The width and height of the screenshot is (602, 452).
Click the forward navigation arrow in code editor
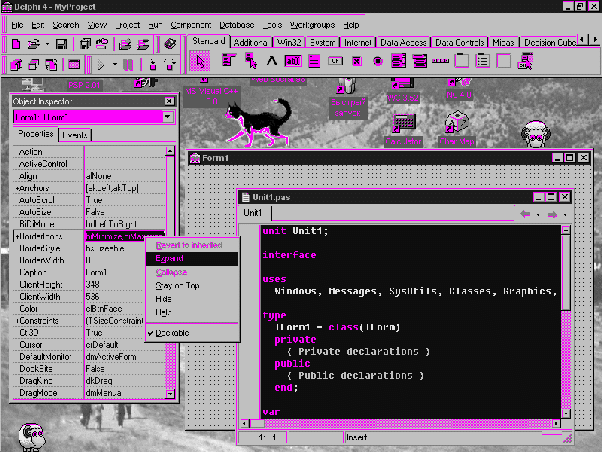552,213
